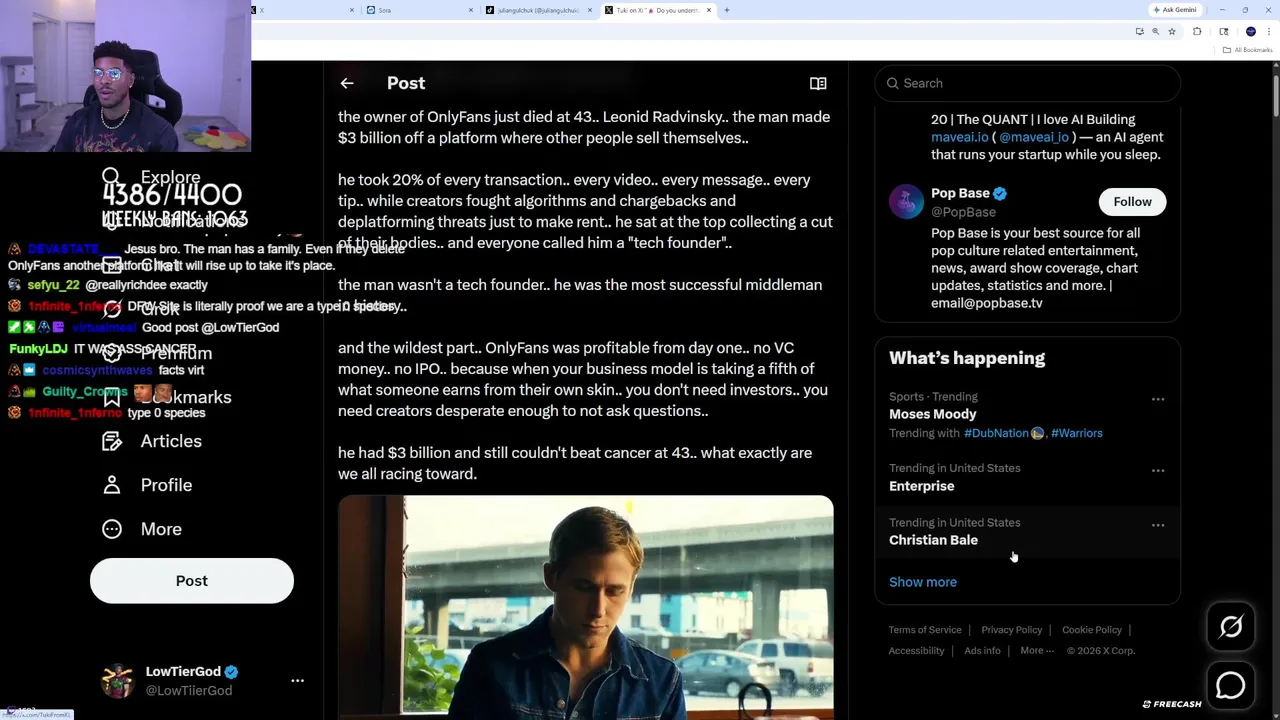Close the Sora browser tab
The height and width of the screenshot is (720, 1280).
pyautogui.click(x=471, y=10)
